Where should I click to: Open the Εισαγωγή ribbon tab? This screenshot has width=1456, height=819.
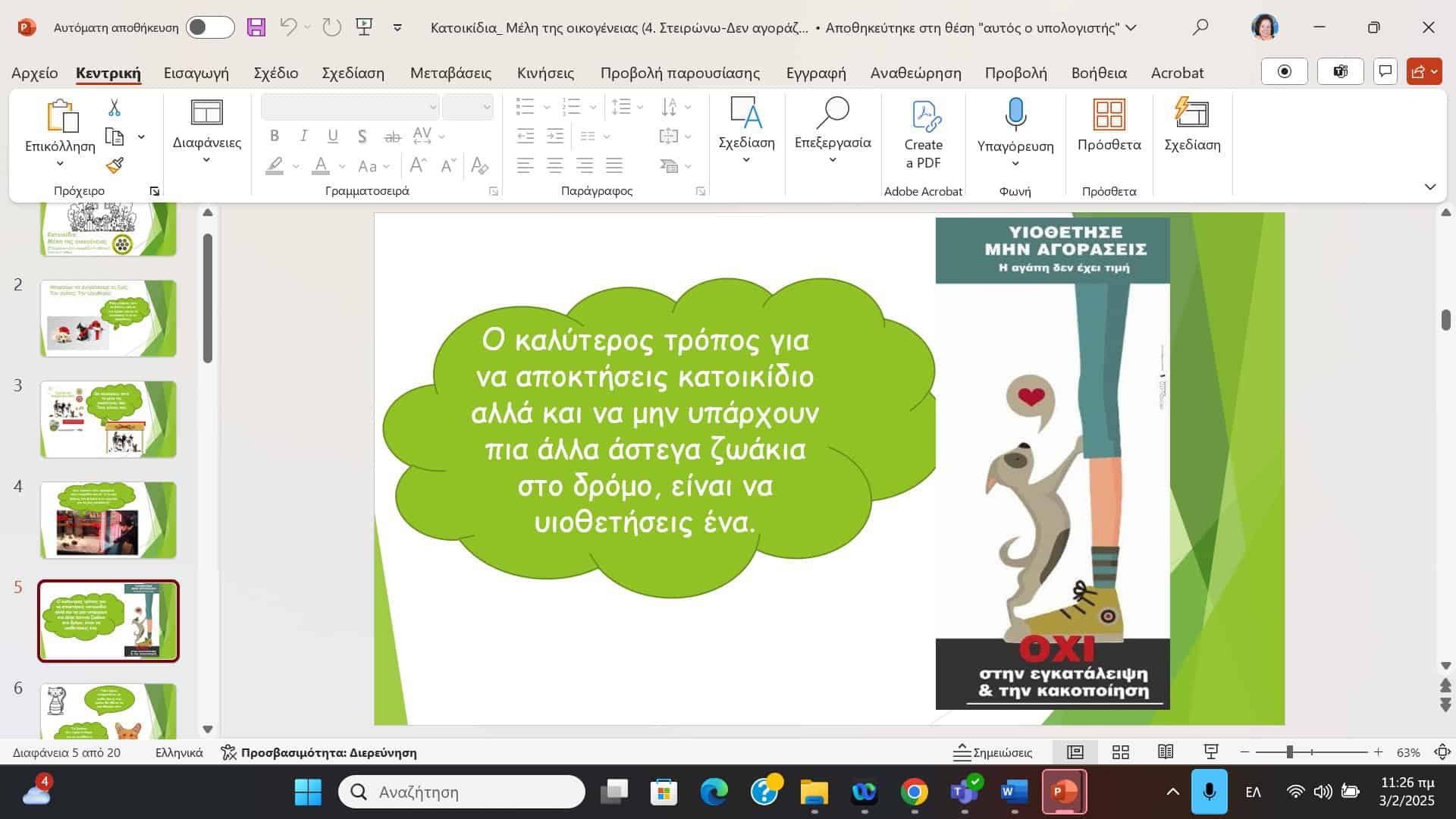click(x=196, y=73)
